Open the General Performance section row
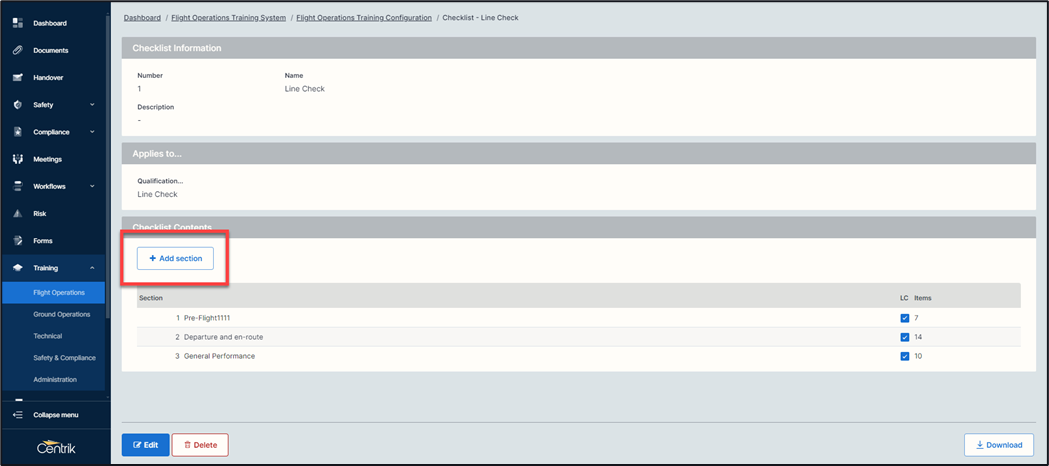 coord(579,356)
